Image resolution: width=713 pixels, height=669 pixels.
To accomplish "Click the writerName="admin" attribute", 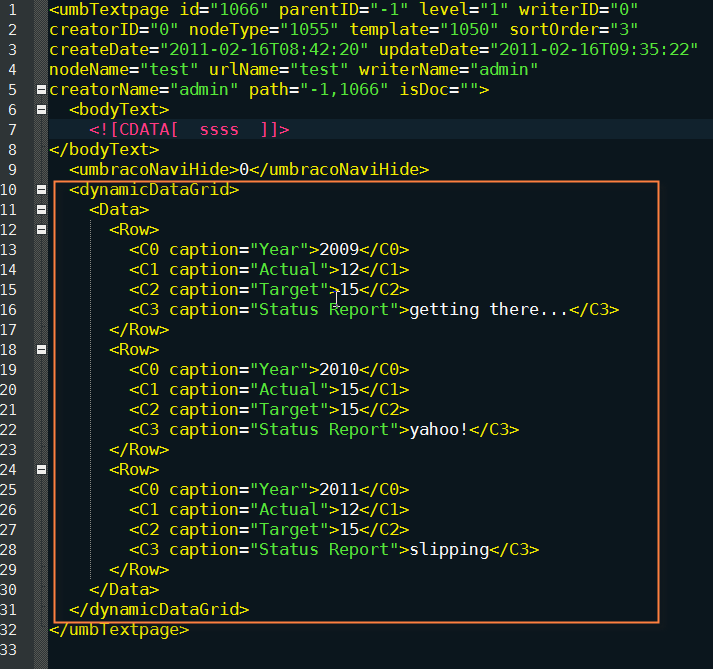I will coord(448,70).
